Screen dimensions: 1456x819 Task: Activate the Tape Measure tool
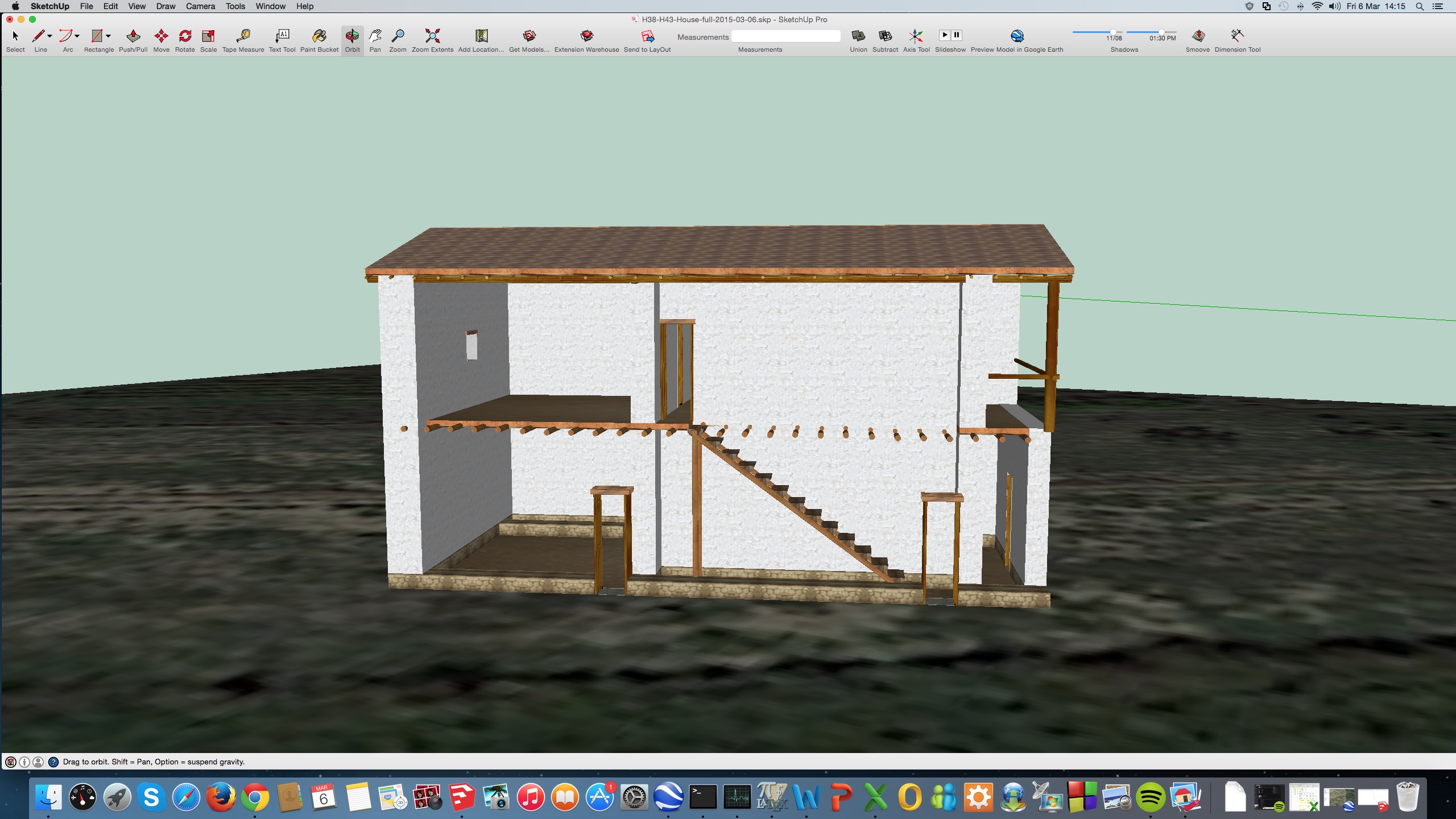tap(243, 36)
